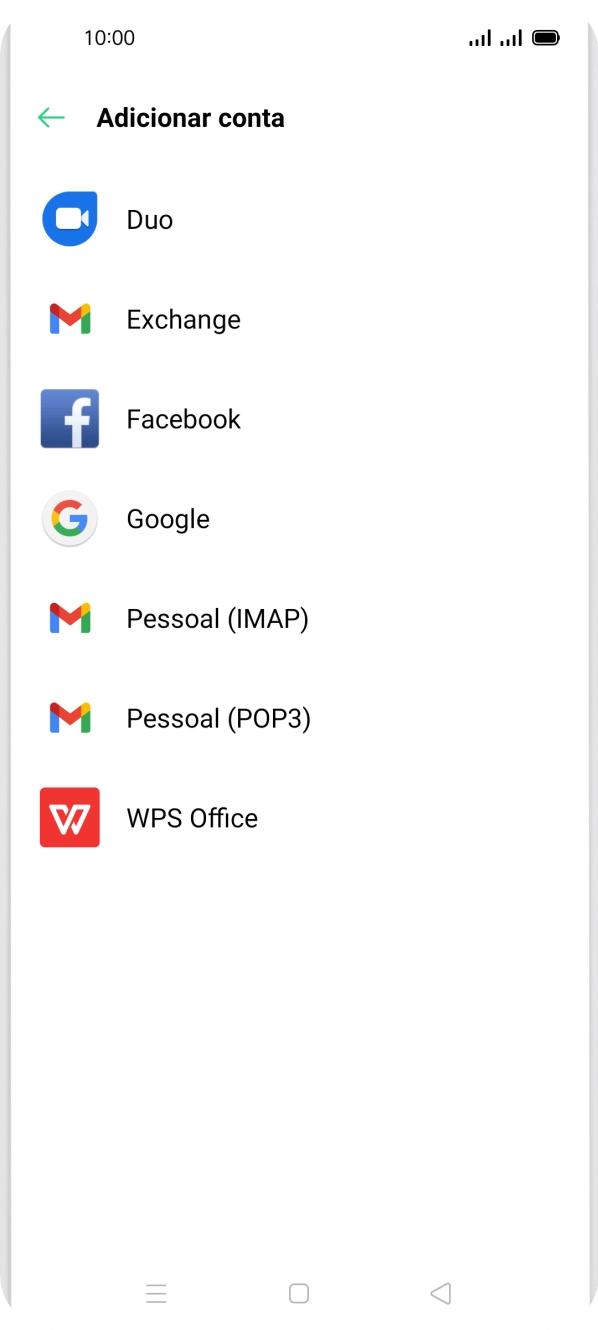Tap the Pessoal (POP3) mail icon
The width and height of the screenshot is (598, 1330).
pyautogui.click(x=69, y=718)
